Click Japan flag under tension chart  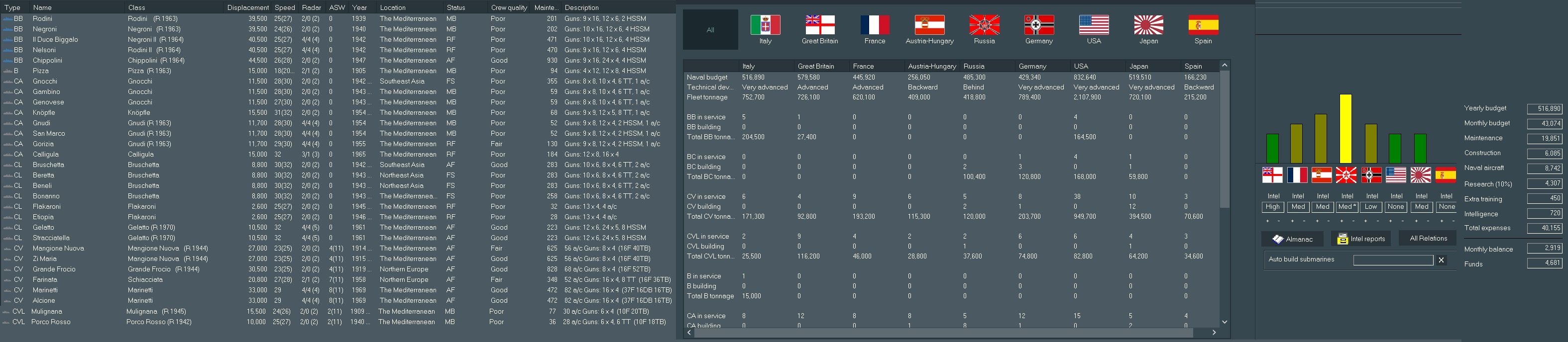tap(1421, 175)
